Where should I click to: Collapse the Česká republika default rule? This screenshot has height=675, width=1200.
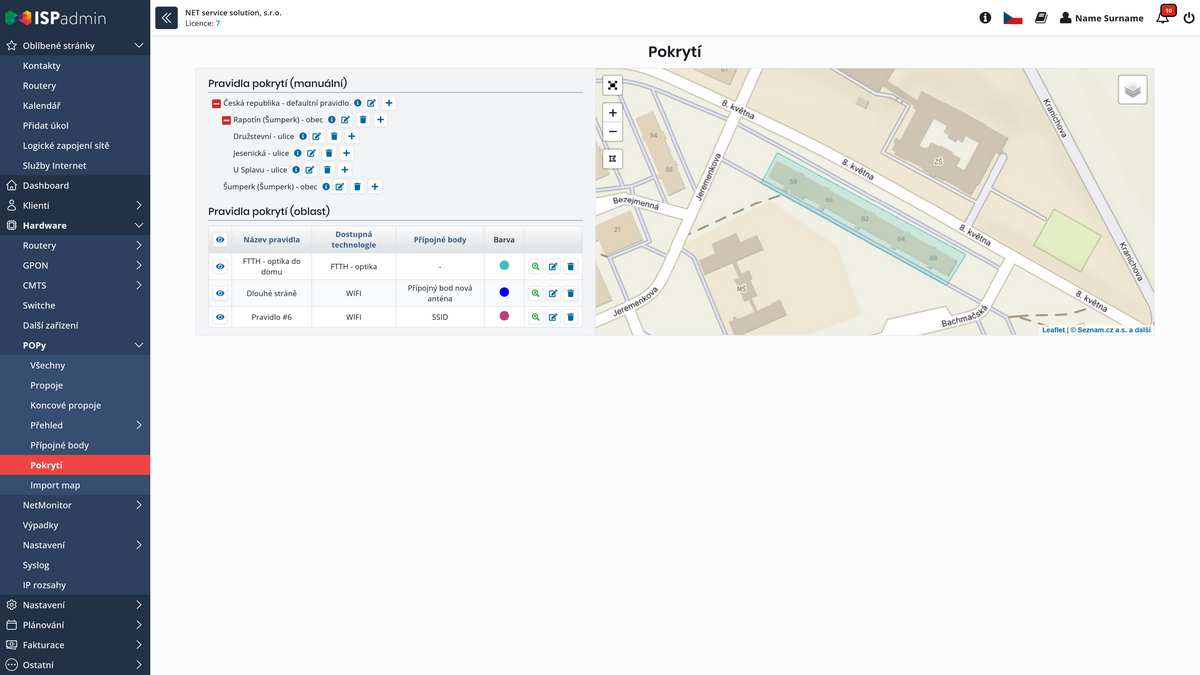(x=216, y=103)
